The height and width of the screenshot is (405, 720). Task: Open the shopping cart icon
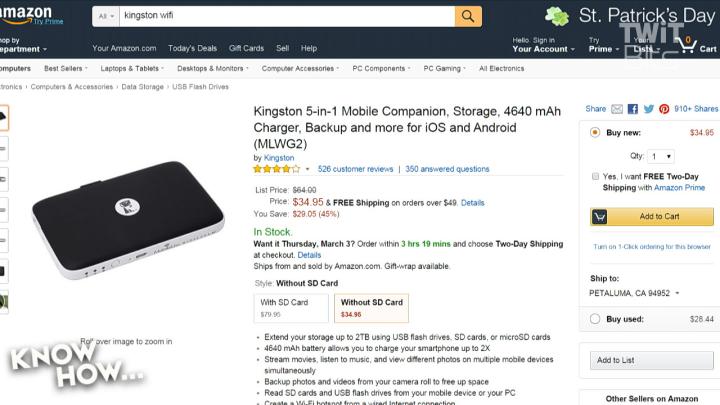(688, 44)
